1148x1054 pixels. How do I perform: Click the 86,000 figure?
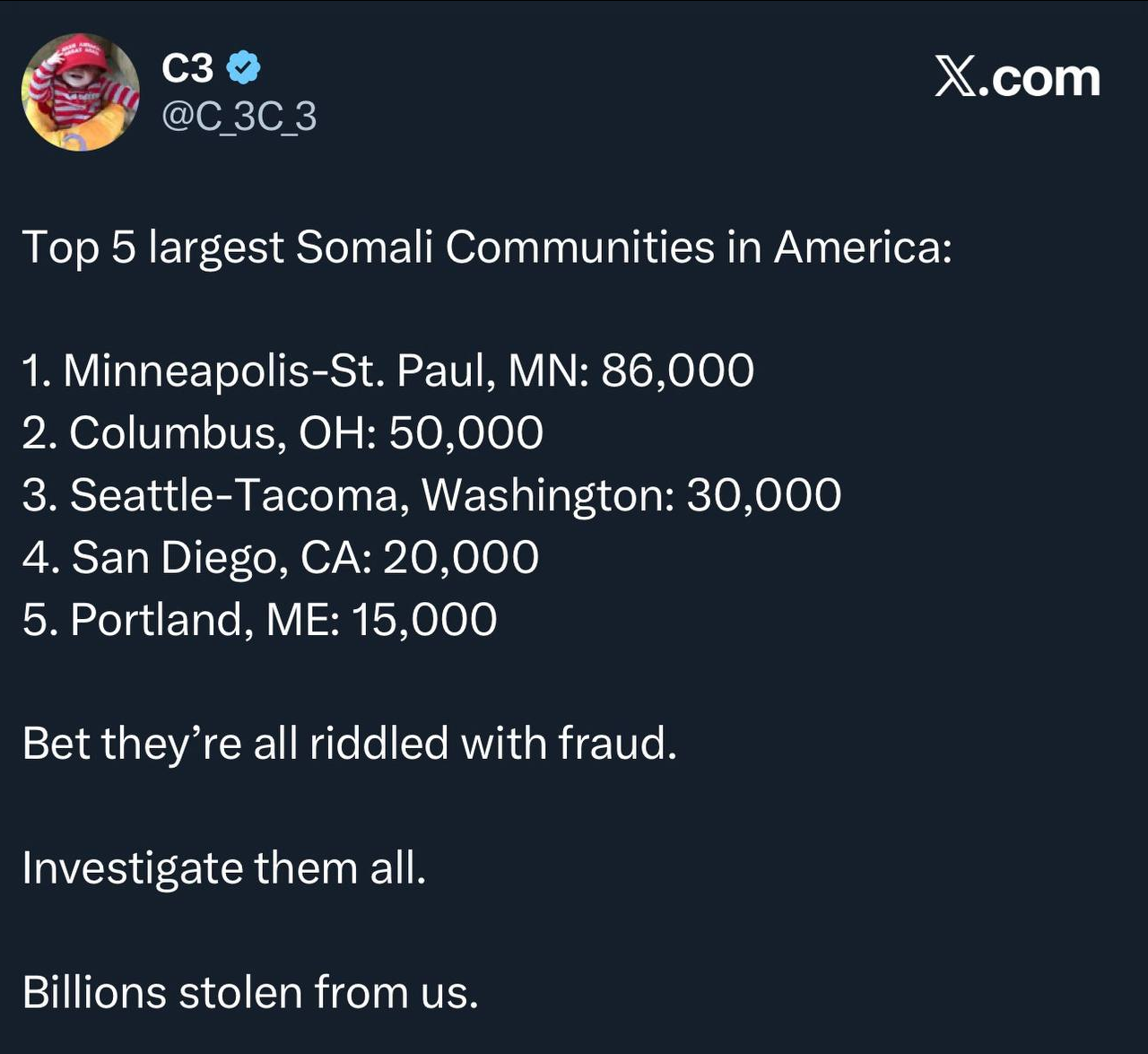click(x=677, y=370)
